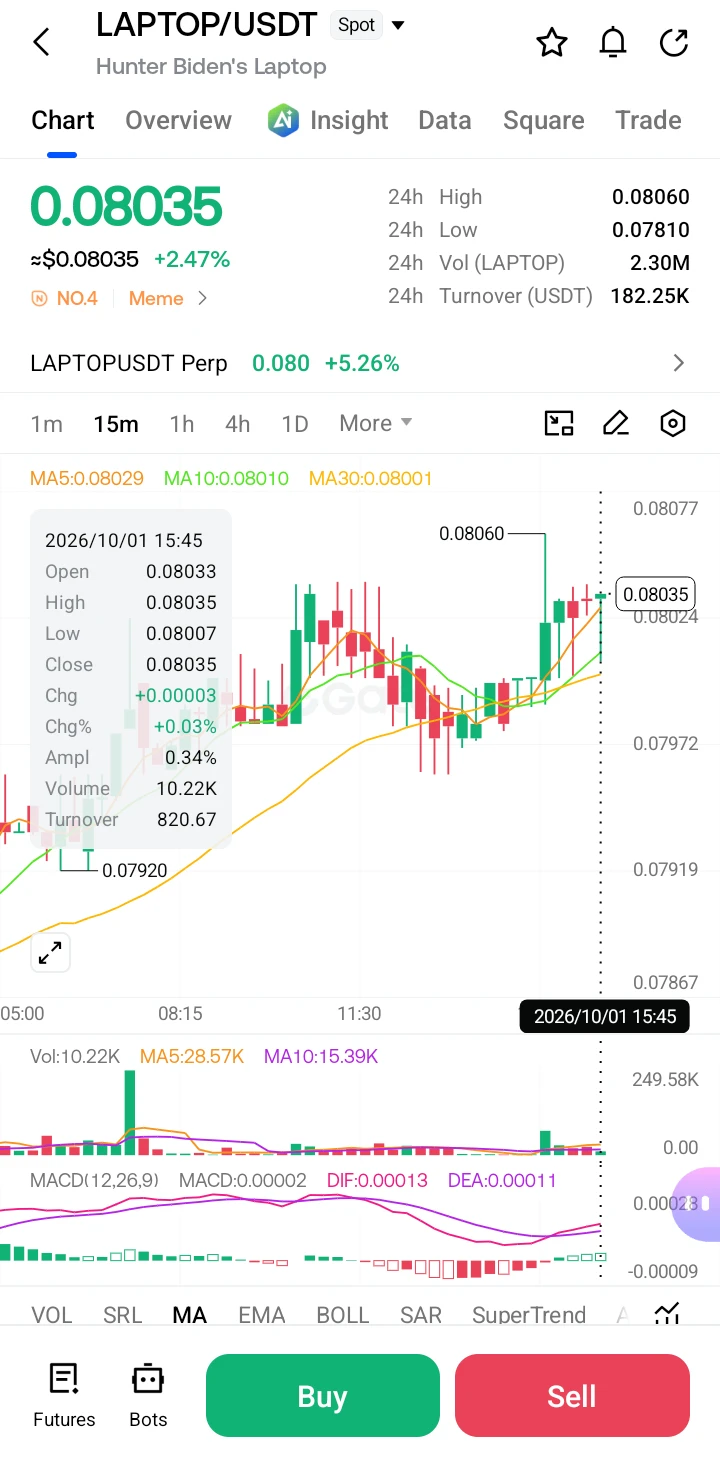This screenshot has height=1467, width=720.
Task: Open the Trade tab
Action: 648,121
